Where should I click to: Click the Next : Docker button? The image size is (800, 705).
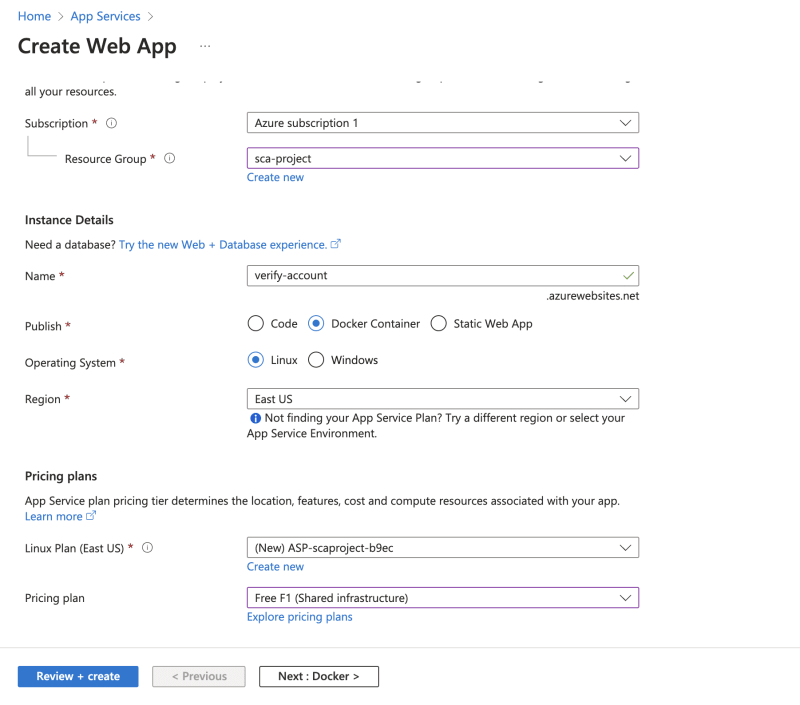point(319,676)
